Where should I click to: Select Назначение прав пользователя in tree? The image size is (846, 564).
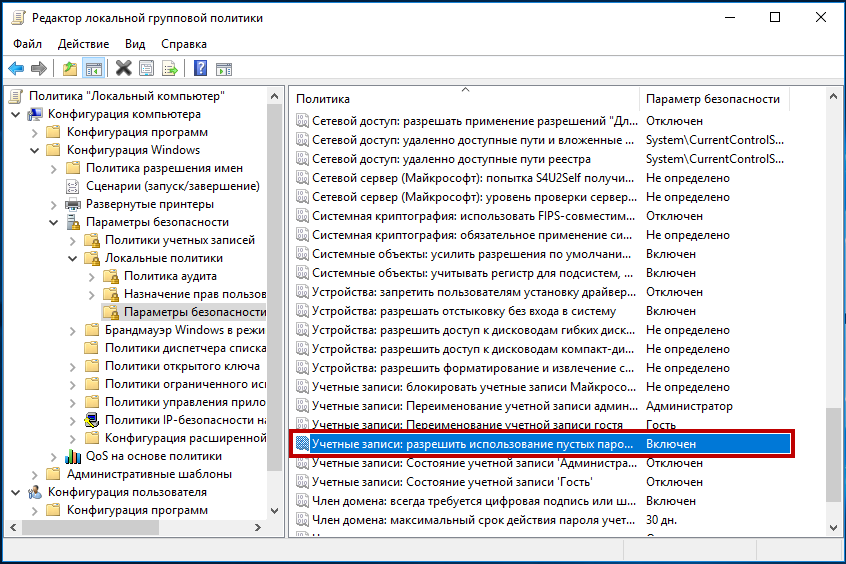point(194,294)
